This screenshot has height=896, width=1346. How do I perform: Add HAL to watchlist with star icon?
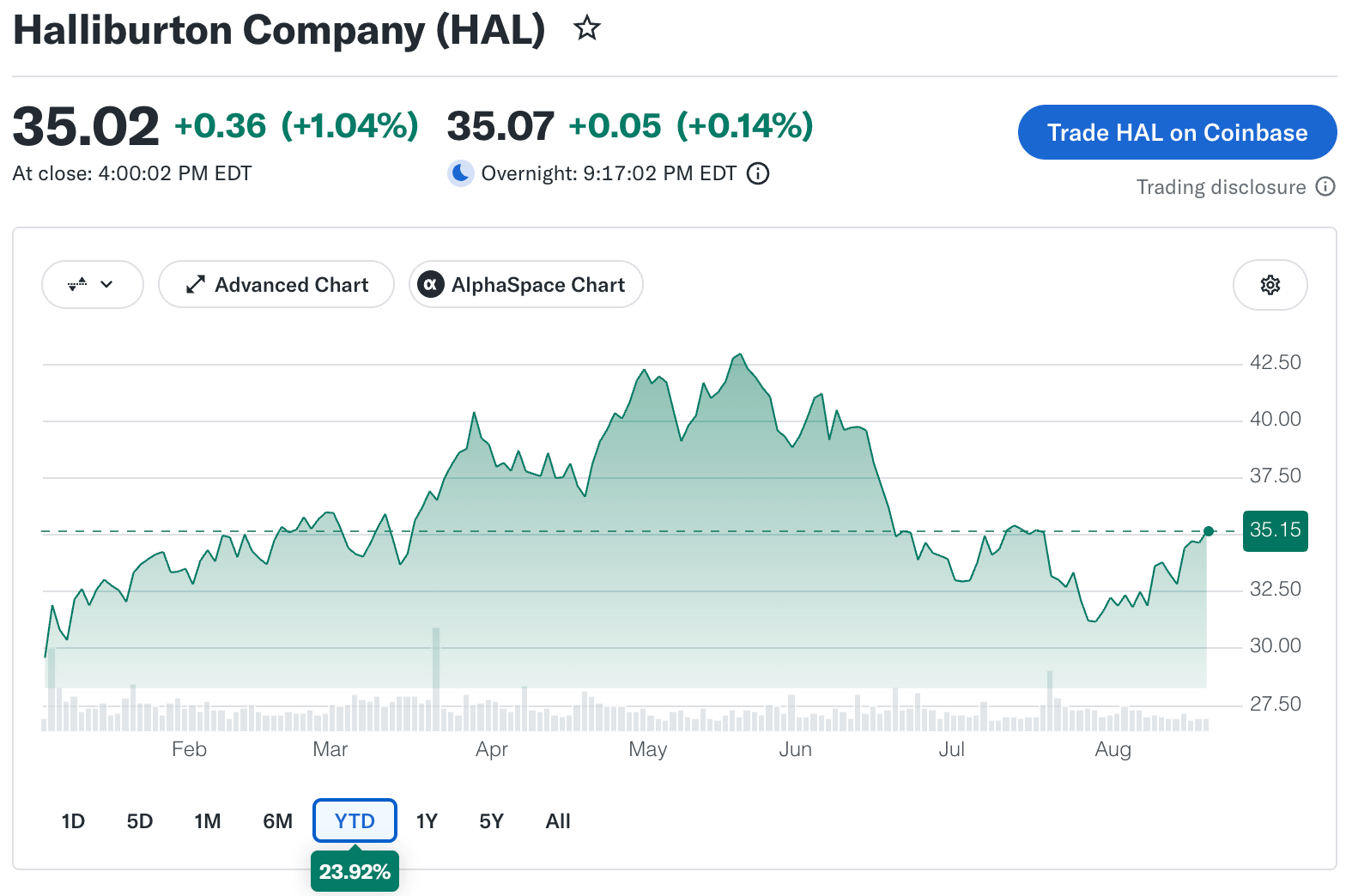coord(587,28)
